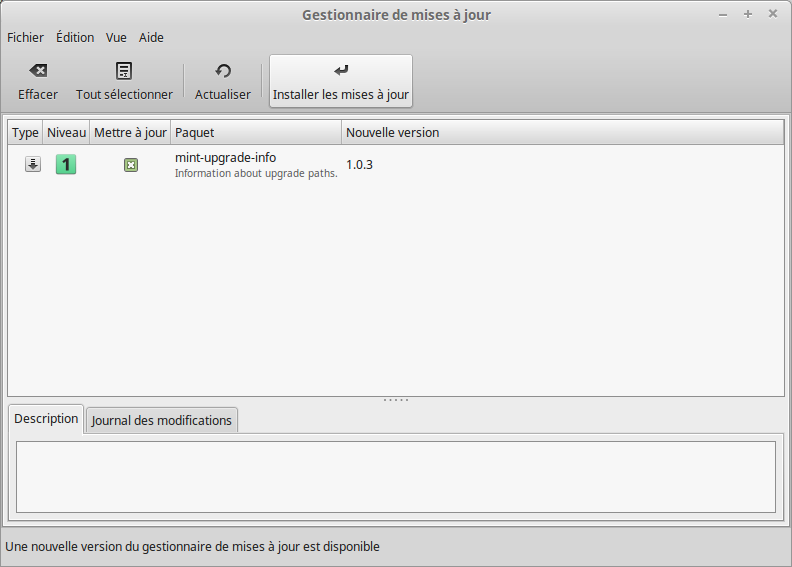
Task: Click the green level 1 badge
Action: tap(66, 165)
